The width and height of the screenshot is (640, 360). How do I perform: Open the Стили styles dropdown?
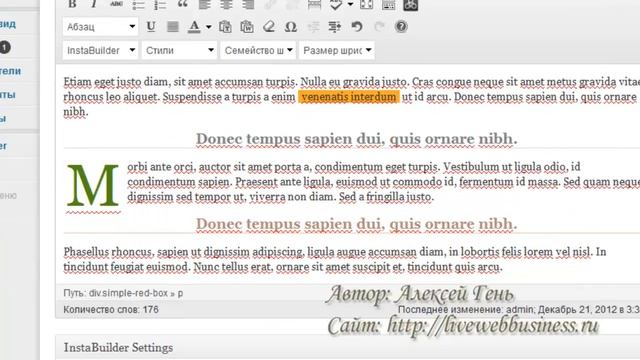click(179, 51)
